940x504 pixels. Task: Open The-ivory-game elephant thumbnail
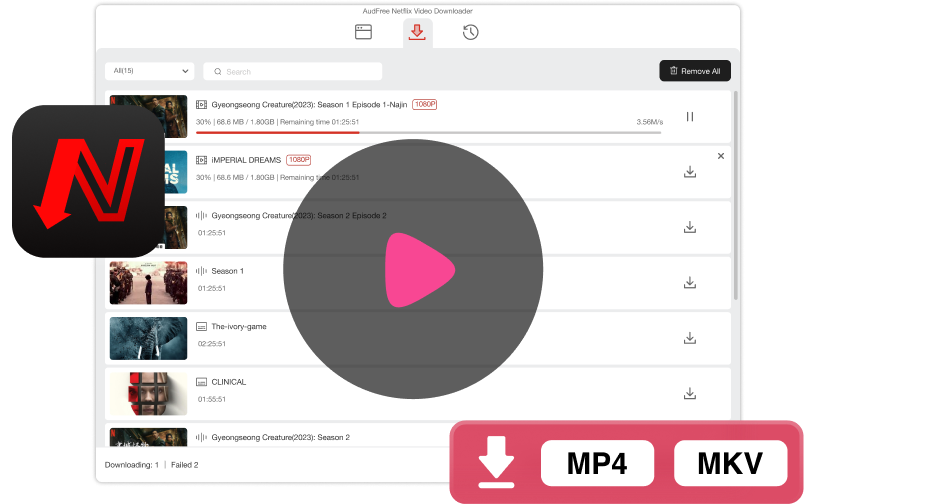(148, 338)
